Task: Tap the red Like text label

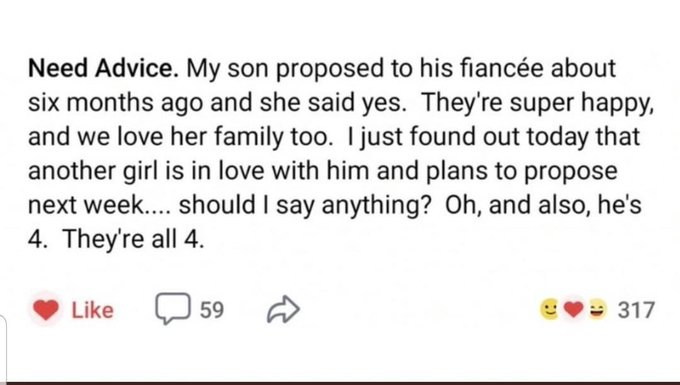Action: click(92, 310)
